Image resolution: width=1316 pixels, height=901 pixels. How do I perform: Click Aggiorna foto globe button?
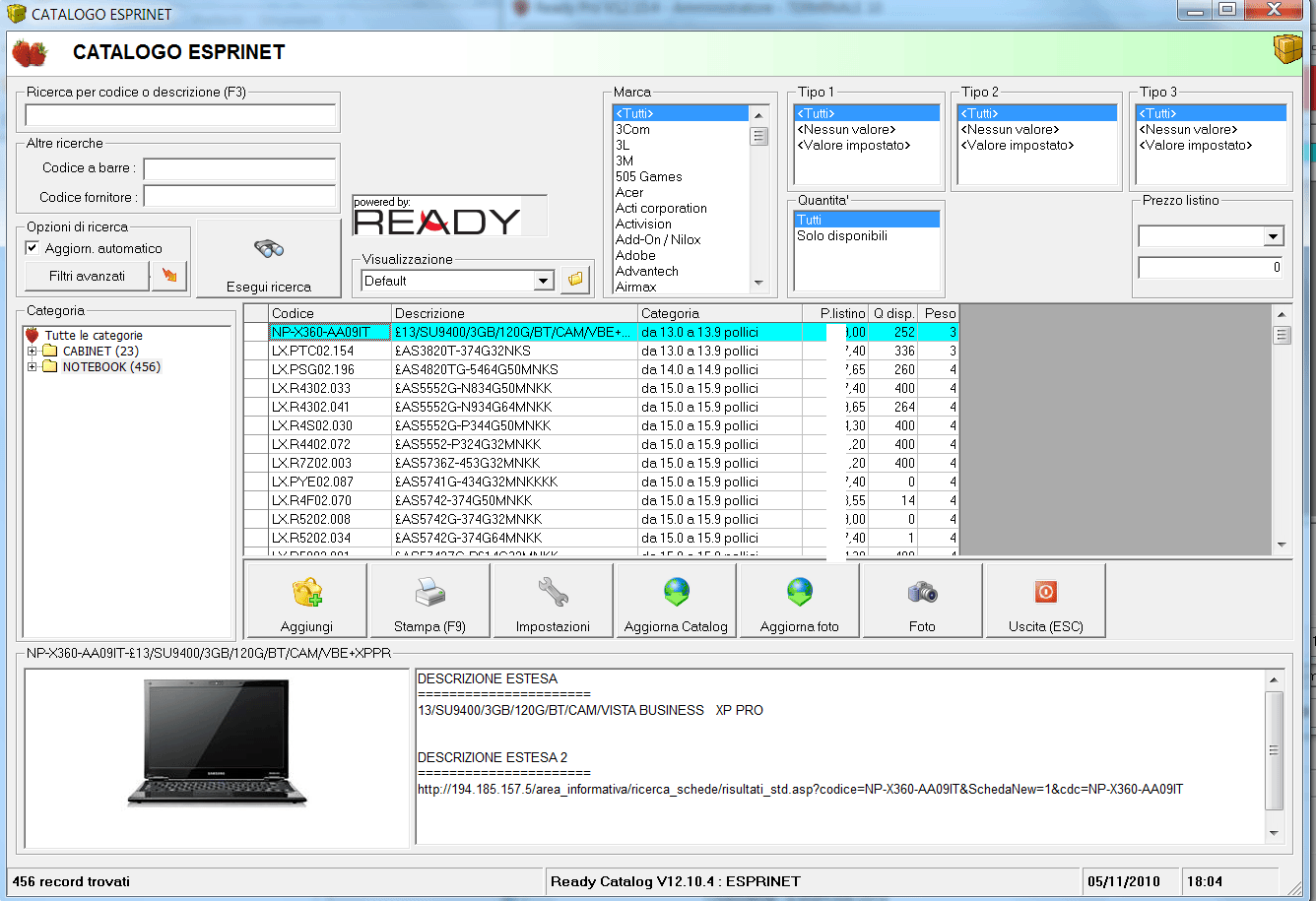[x=800, y=601]
